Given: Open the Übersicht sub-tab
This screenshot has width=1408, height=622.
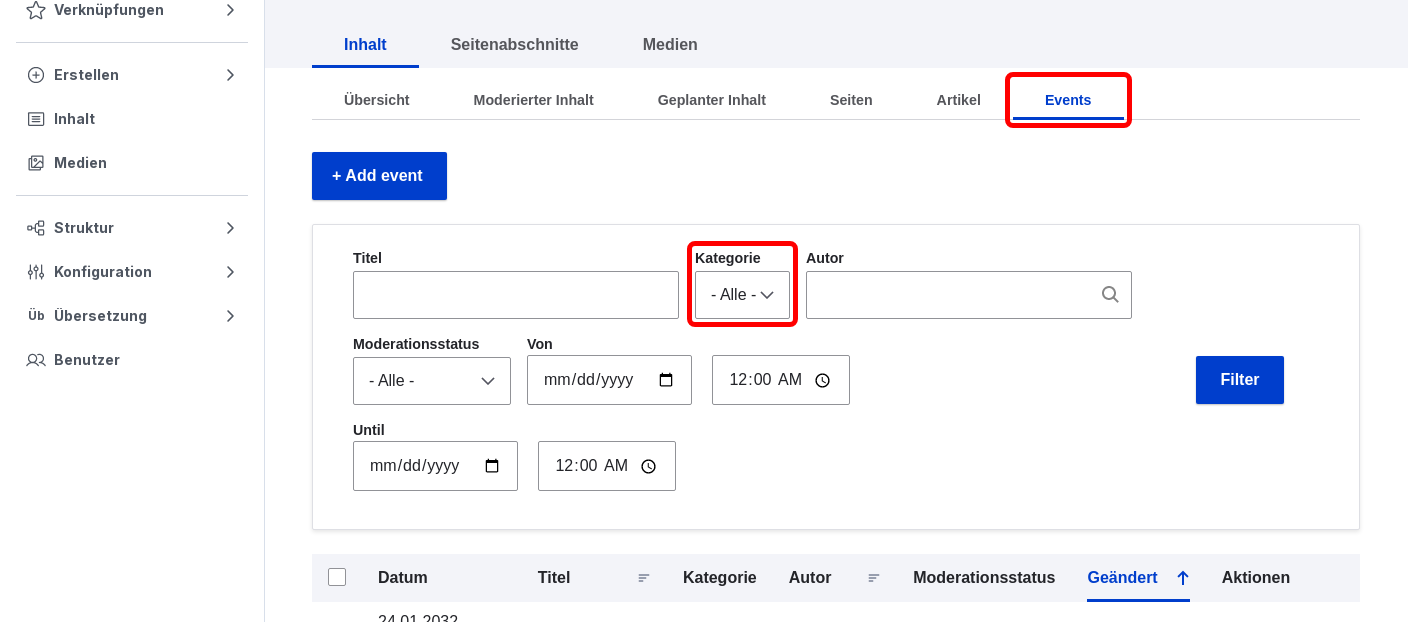Looking at the screenshot, I should [377, 100].
